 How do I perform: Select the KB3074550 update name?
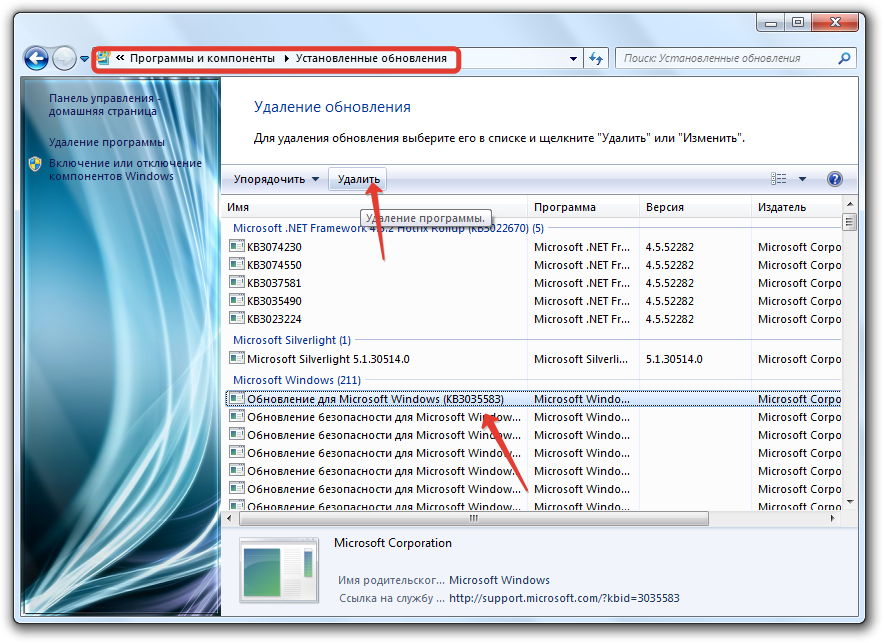tap(274, 265)
